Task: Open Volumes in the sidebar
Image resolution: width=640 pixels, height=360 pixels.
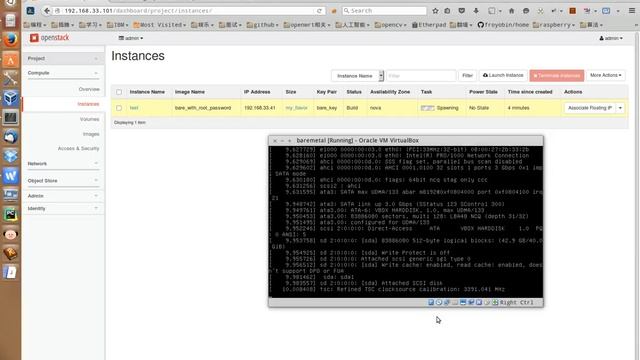Action: 89,119
